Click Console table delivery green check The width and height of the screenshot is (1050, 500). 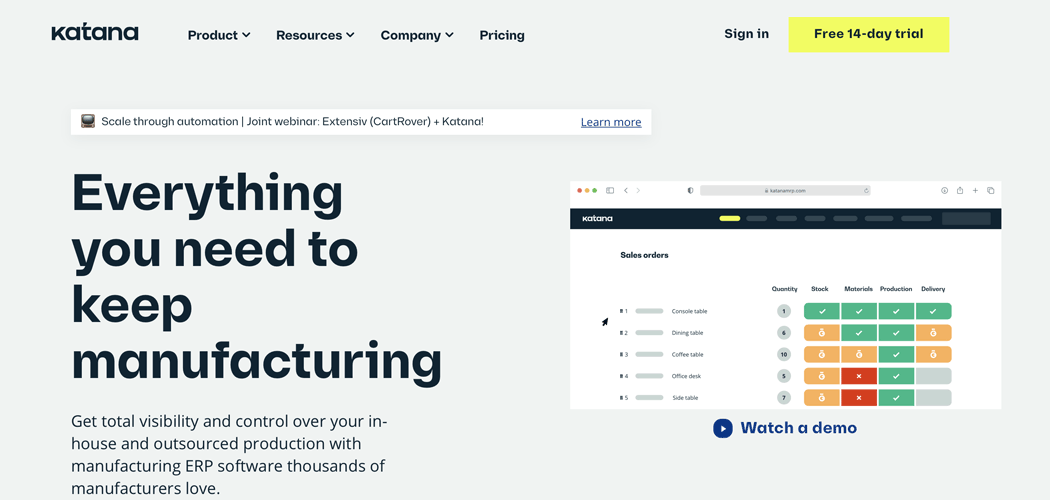933,311
